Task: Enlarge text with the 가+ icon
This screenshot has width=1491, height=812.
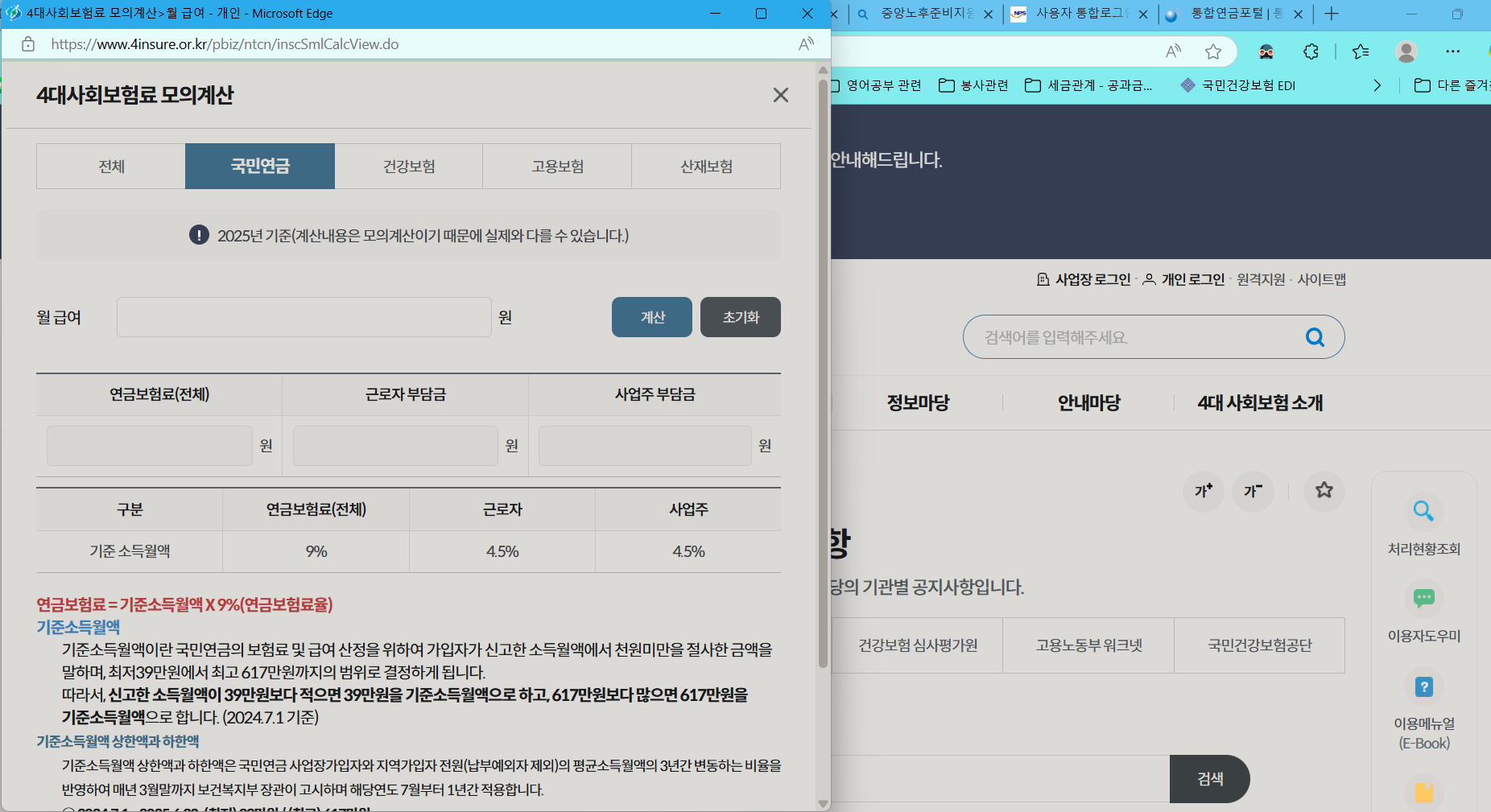Action: [1203, 492]
